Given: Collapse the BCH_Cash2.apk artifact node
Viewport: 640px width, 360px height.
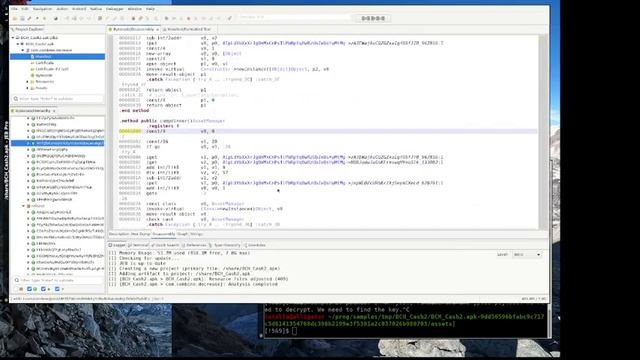Looking at the screenshot, I should coord(18,44).
